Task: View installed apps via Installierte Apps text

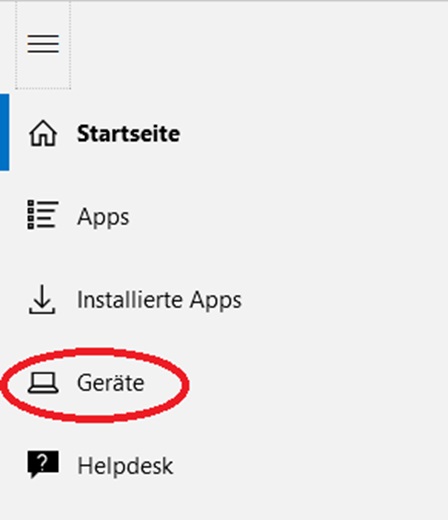Action: 159,300
